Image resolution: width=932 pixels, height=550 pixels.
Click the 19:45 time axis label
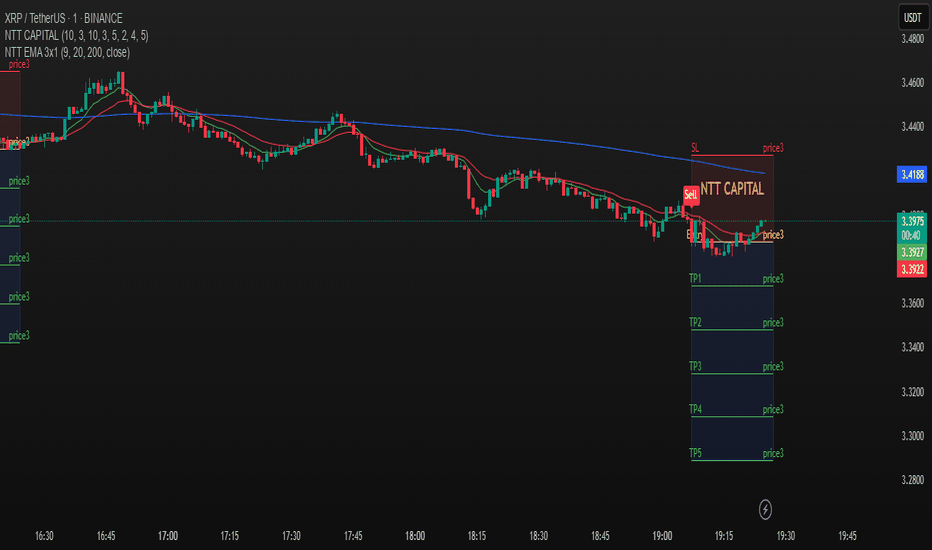[848, 536]
